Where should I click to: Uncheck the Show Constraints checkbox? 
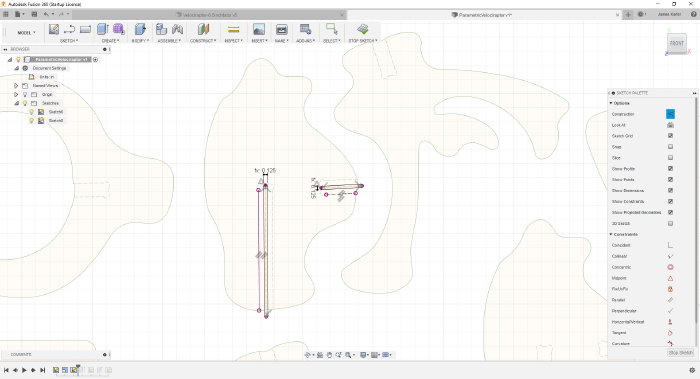(x=670, y=201)
